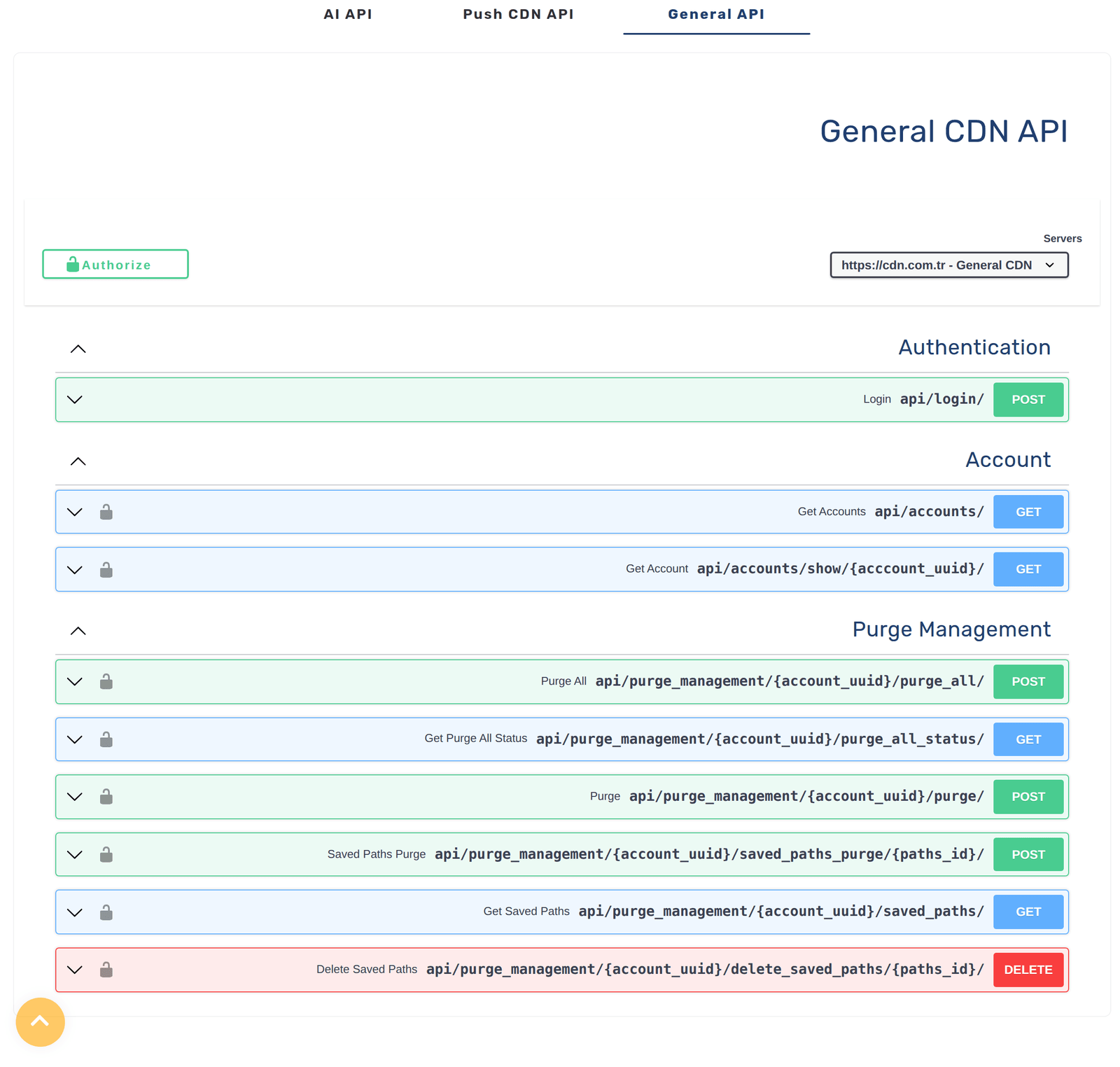Click the api/accounts/show/{acccount_uuid}/ path
Viewport: 1120px width, 1067px height.
pyautogui.click(x=841, y=569)
